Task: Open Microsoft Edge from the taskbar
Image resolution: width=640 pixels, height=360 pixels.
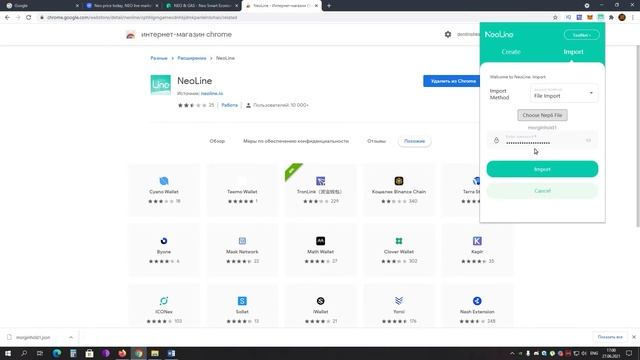Action: (x=57, y=353)
